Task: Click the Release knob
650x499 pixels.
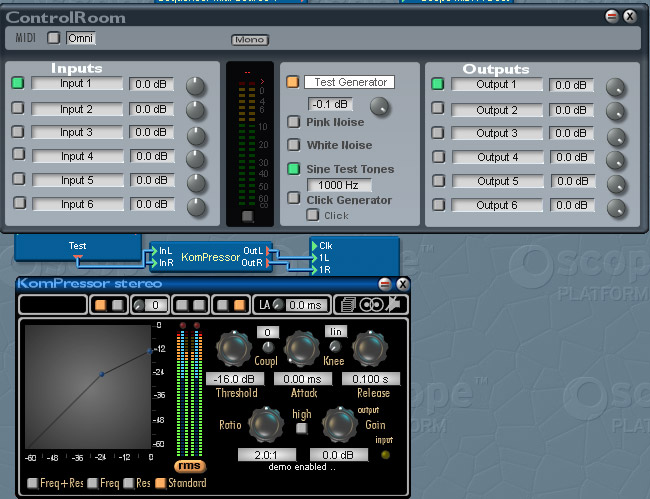Action: click(x=369, y=348)
